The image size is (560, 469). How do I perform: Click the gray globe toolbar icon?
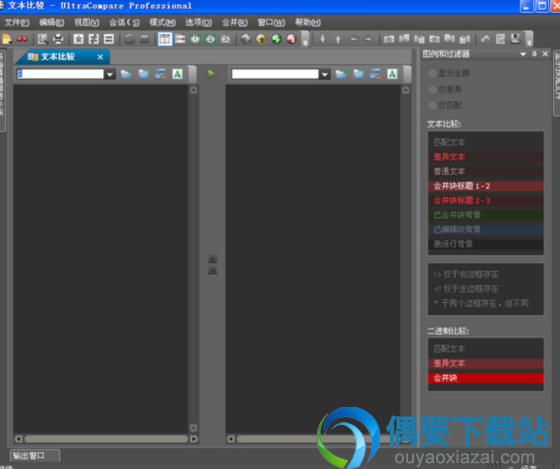(246, 39)
